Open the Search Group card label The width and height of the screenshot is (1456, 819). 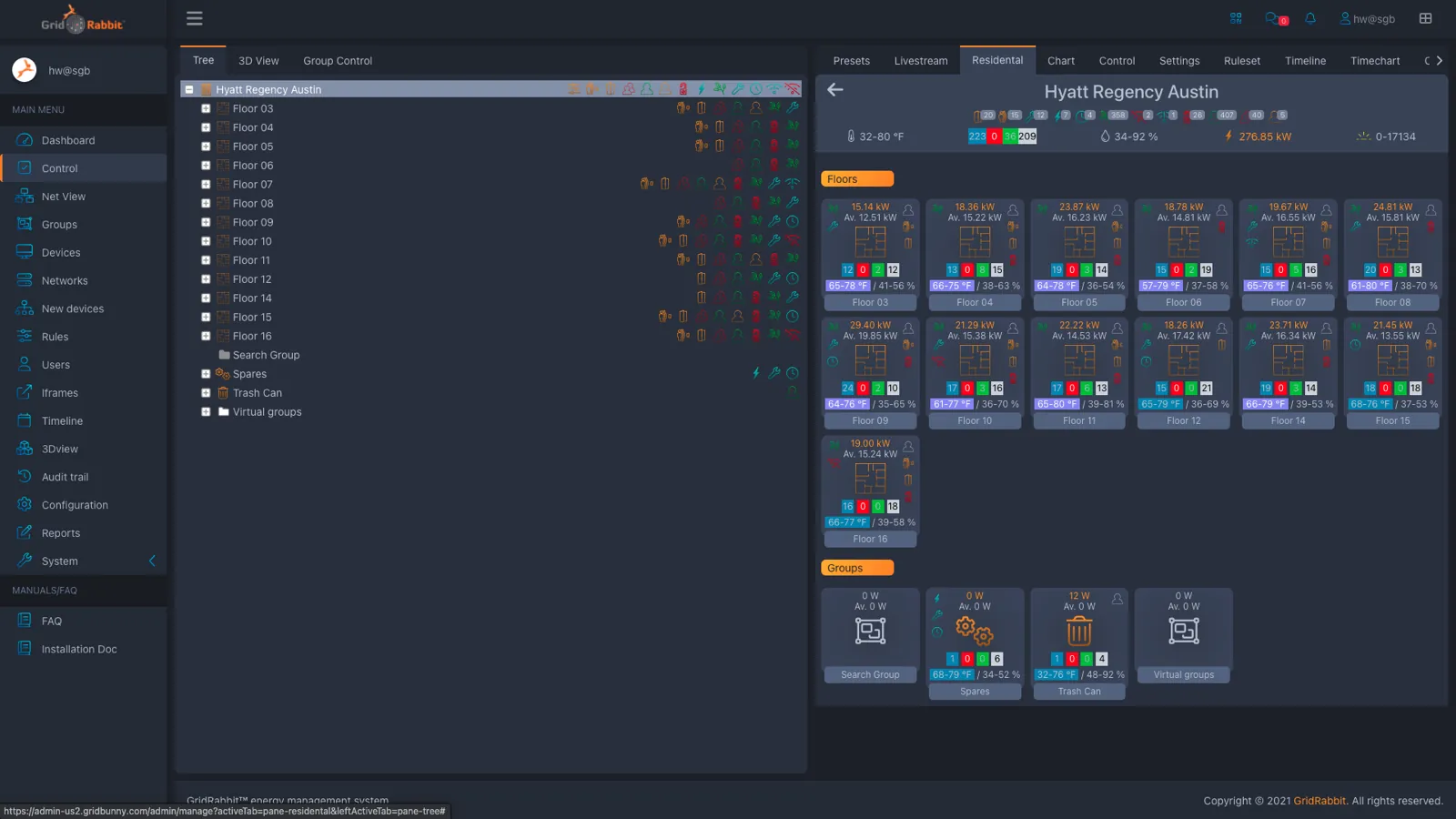point(870,674)
